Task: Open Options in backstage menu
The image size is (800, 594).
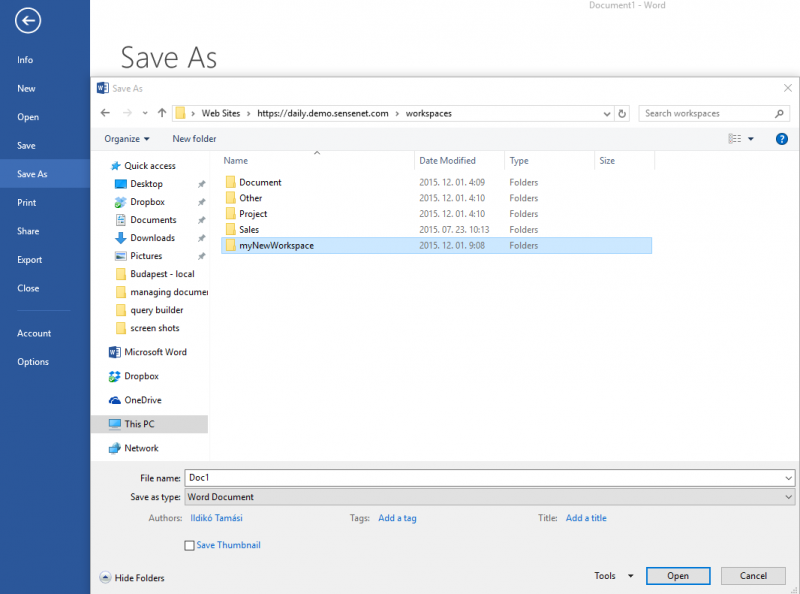Action: point(33,362)
